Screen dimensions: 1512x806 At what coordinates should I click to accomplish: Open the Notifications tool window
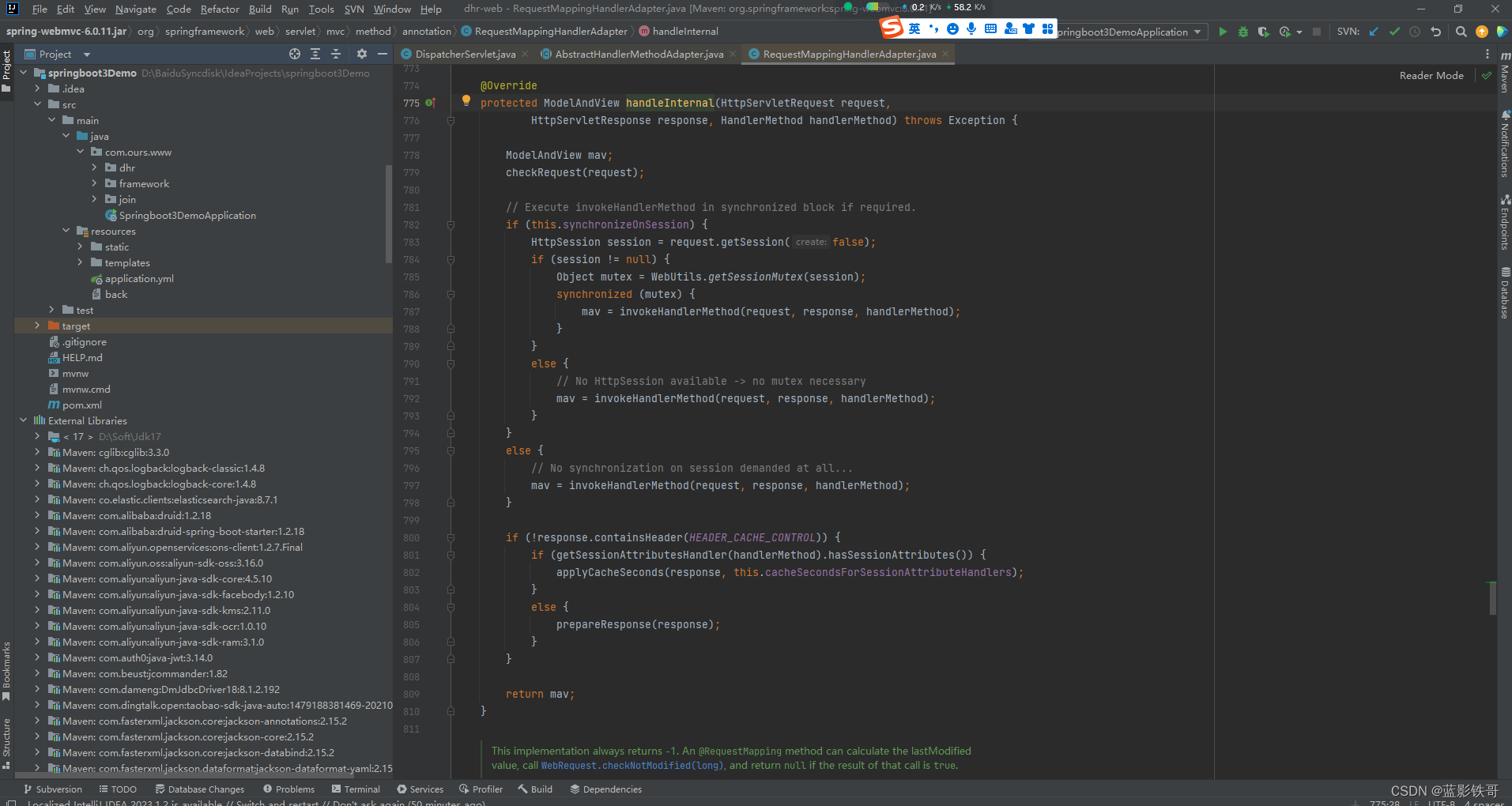pos(1505,144)
